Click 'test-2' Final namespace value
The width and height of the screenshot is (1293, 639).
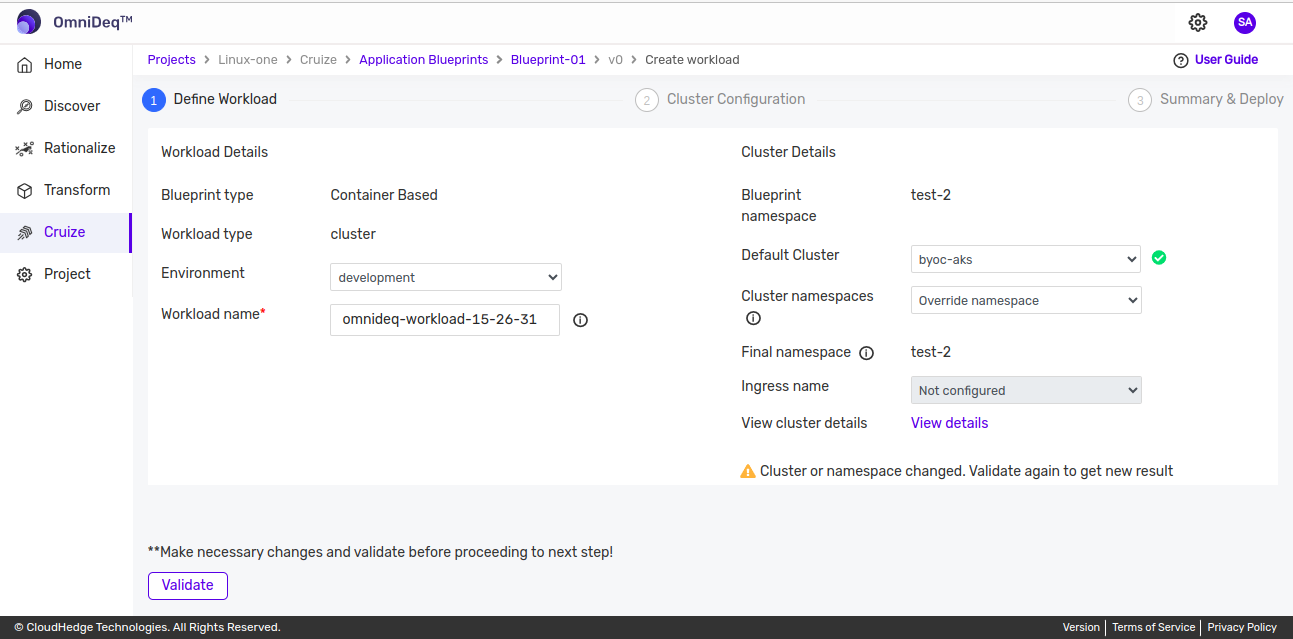[x=931, y=352]
